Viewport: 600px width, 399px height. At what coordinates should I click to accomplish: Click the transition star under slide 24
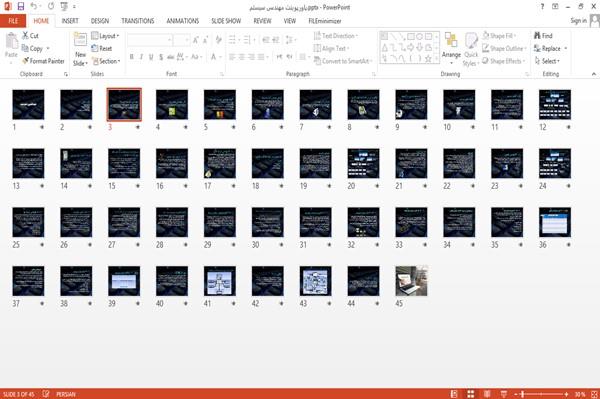click(569, 186)
